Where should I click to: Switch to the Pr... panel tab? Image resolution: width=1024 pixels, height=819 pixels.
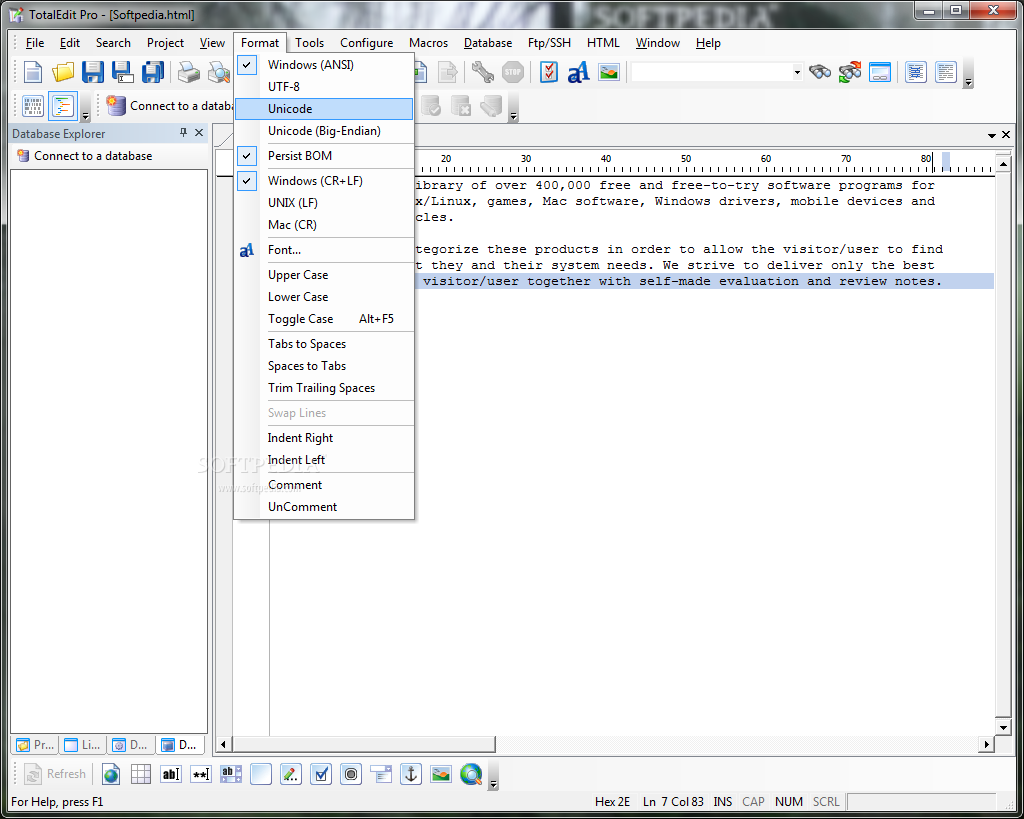tap(35, 745)
